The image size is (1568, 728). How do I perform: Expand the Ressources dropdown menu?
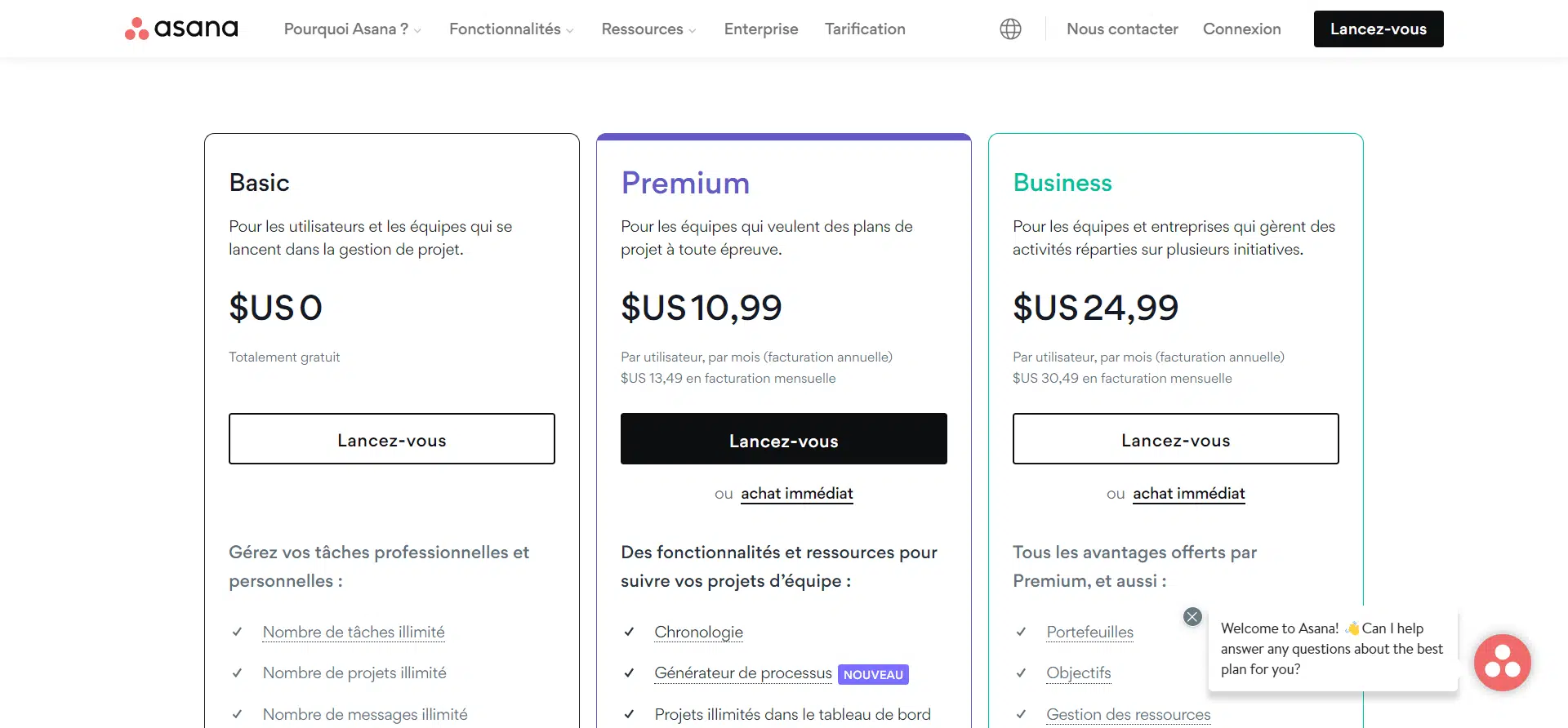pyautogui.click(x=648, y=29)
